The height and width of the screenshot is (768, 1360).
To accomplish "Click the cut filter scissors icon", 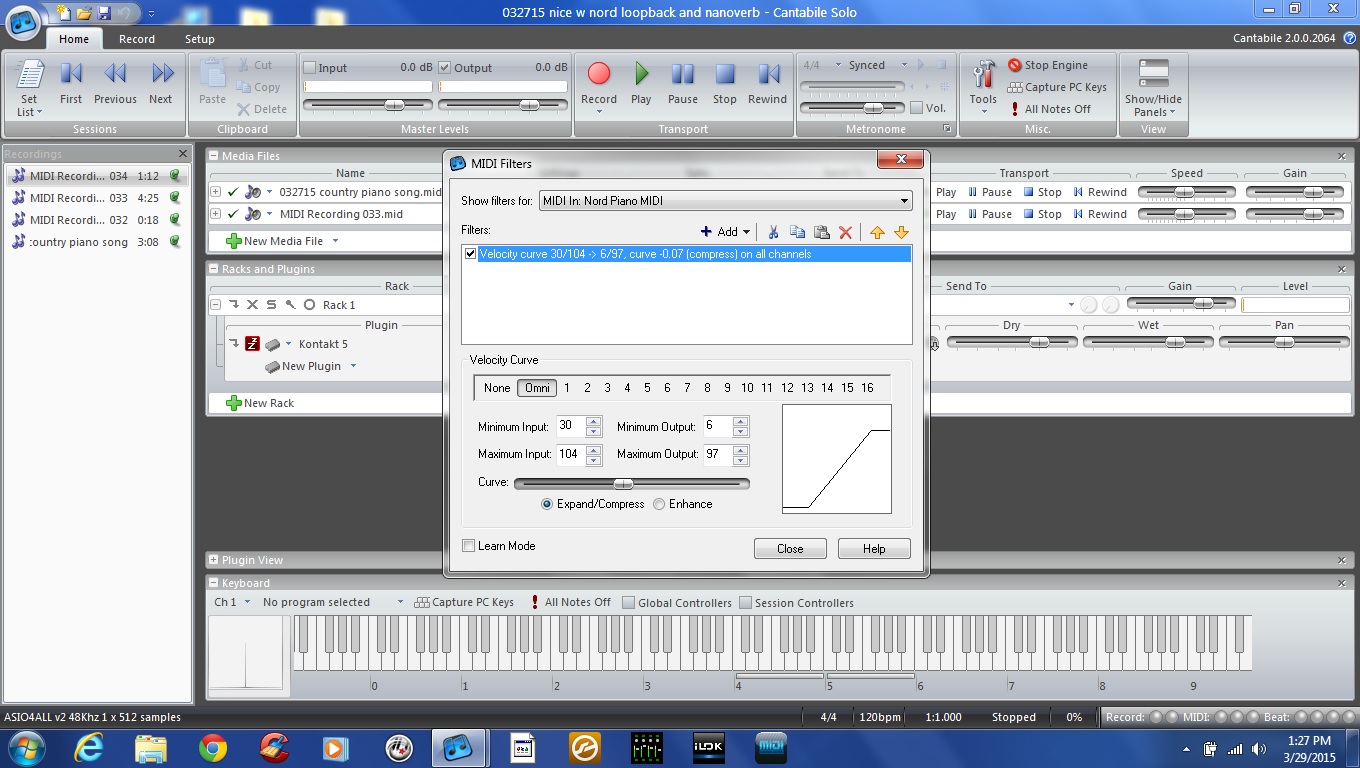I will pyautogui.click(x=773, y=232).
